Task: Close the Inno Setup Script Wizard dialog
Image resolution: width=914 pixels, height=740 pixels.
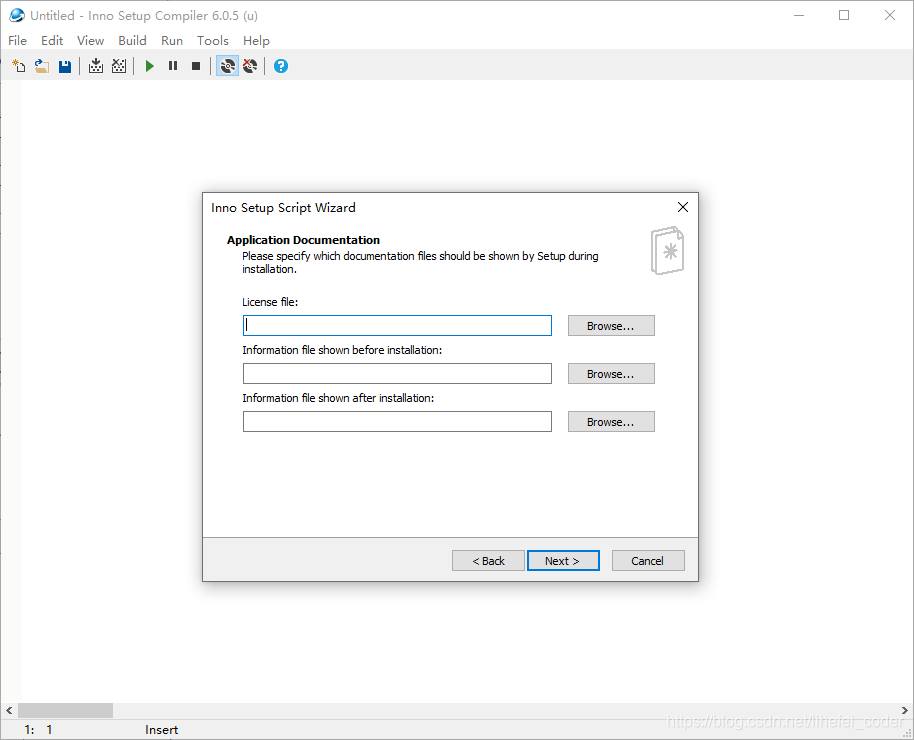Action: (x=683, y=207)
